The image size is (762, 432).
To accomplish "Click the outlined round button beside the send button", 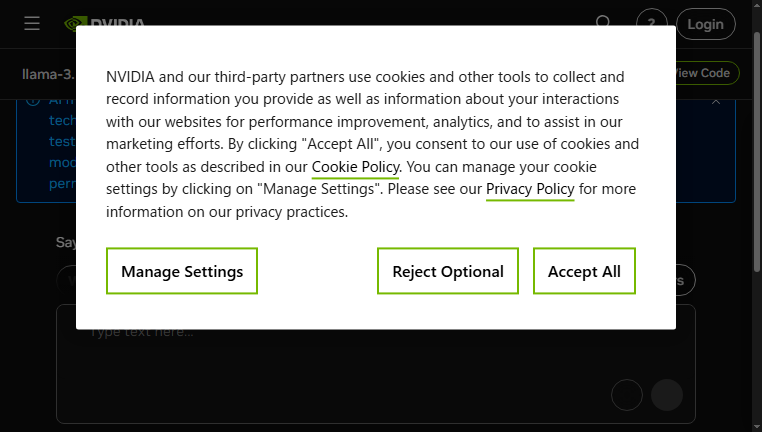I will pos(627,395).
